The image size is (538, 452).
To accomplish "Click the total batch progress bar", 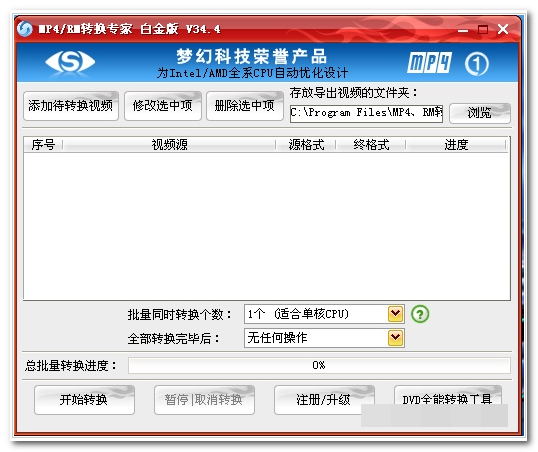I will tap(319, 365).
